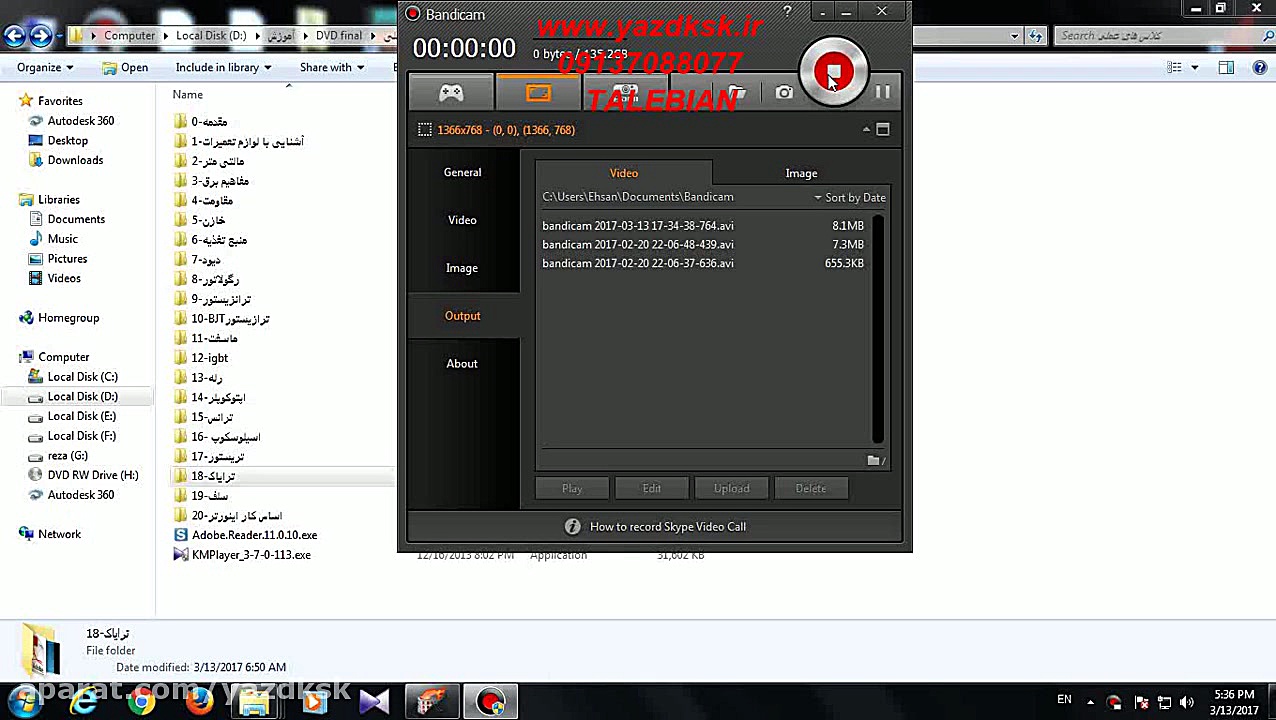The height and width of the screenshot is (720, 1276).
Task: Open the Documents library
Action: [x=76, y=219]
